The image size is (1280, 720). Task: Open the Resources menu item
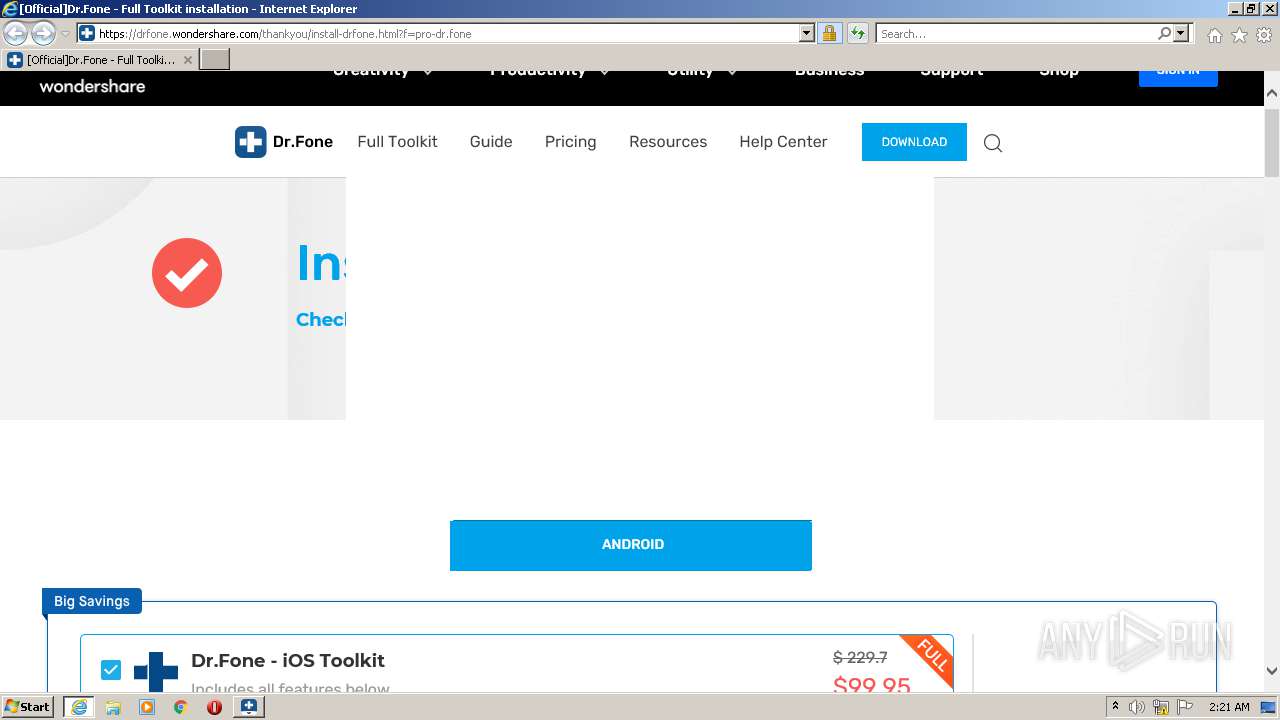tap(668, 142)
